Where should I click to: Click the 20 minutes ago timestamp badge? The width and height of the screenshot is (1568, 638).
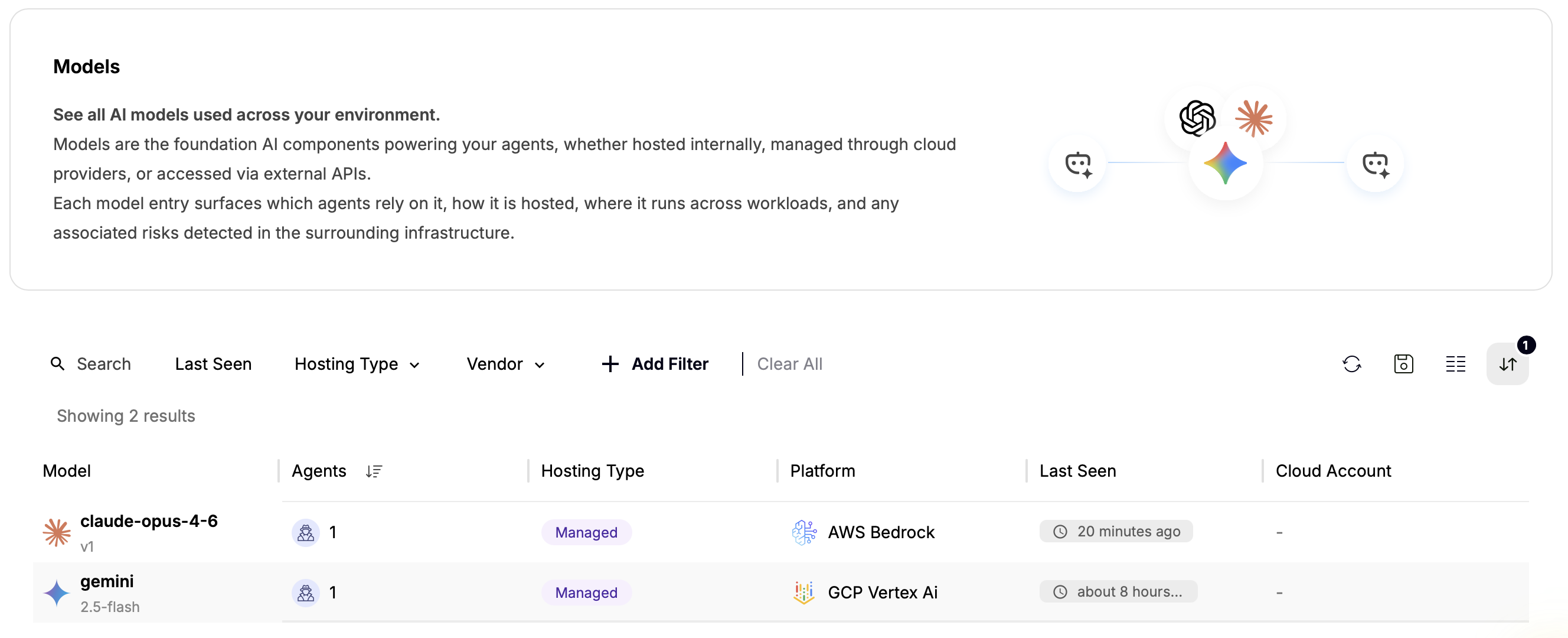point(1116,531)
